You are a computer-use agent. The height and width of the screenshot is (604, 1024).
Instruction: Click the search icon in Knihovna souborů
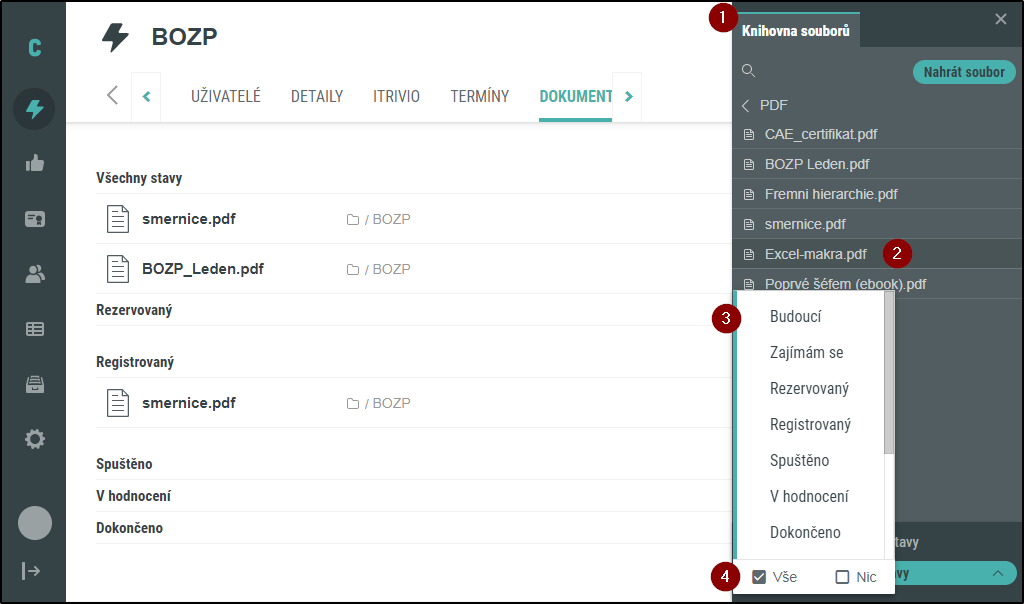(748, 71)
